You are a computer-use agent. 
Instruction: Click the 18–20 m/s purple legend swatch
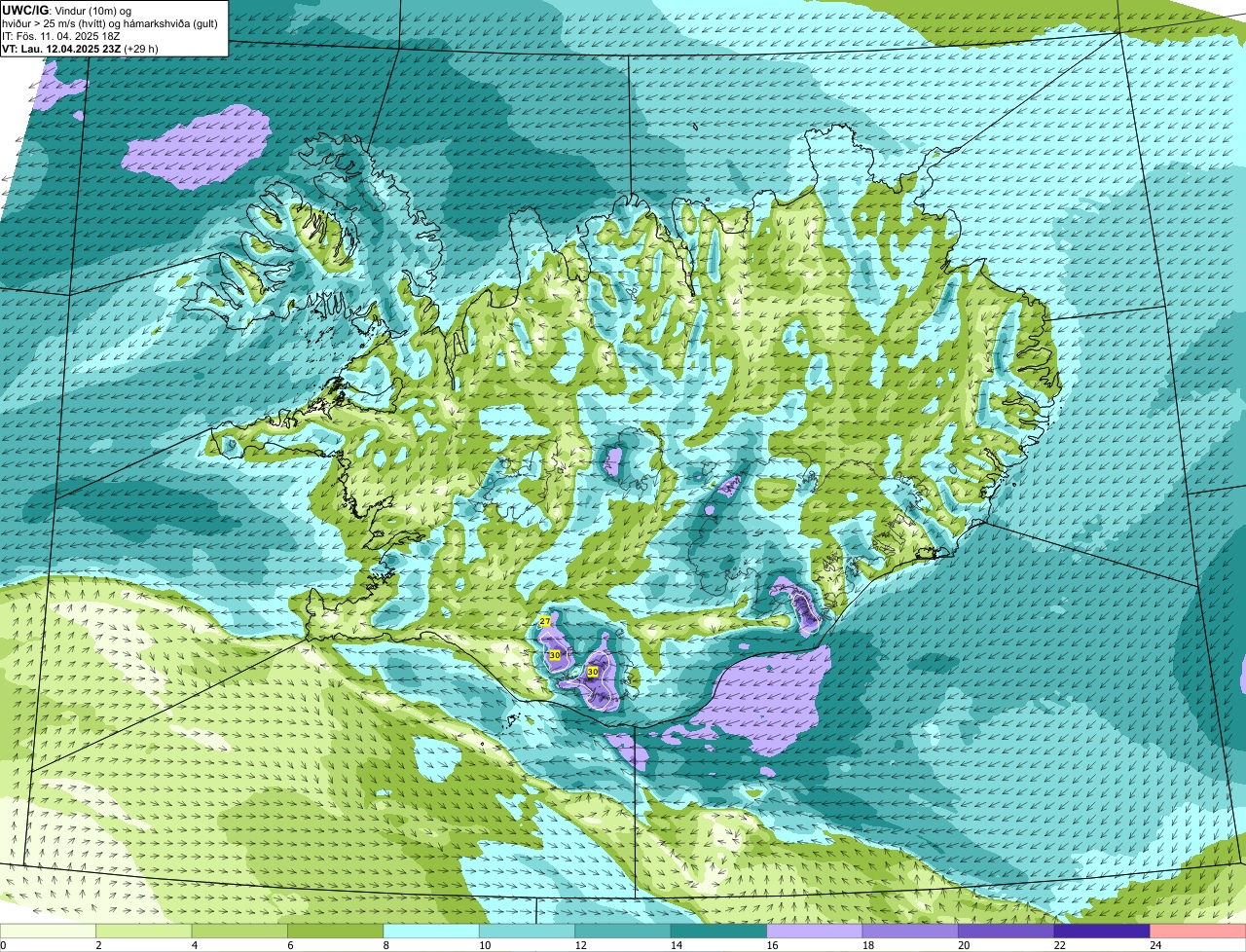pos(911,931)
